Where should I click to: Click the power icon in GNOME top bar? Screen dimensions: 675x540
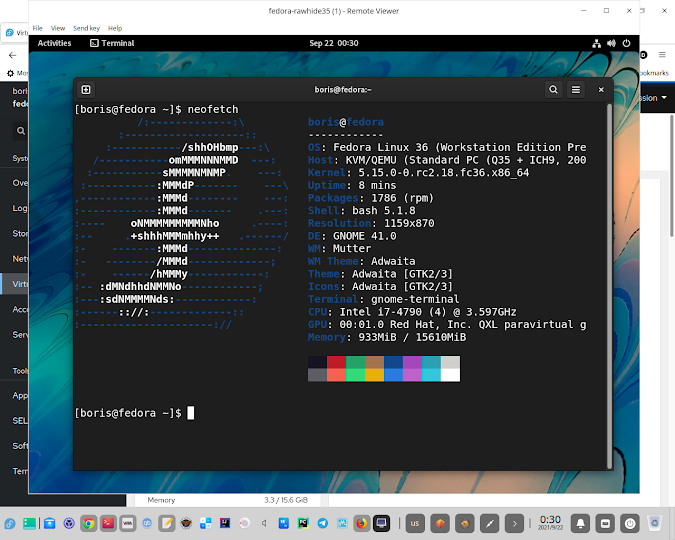coord(627,43)
